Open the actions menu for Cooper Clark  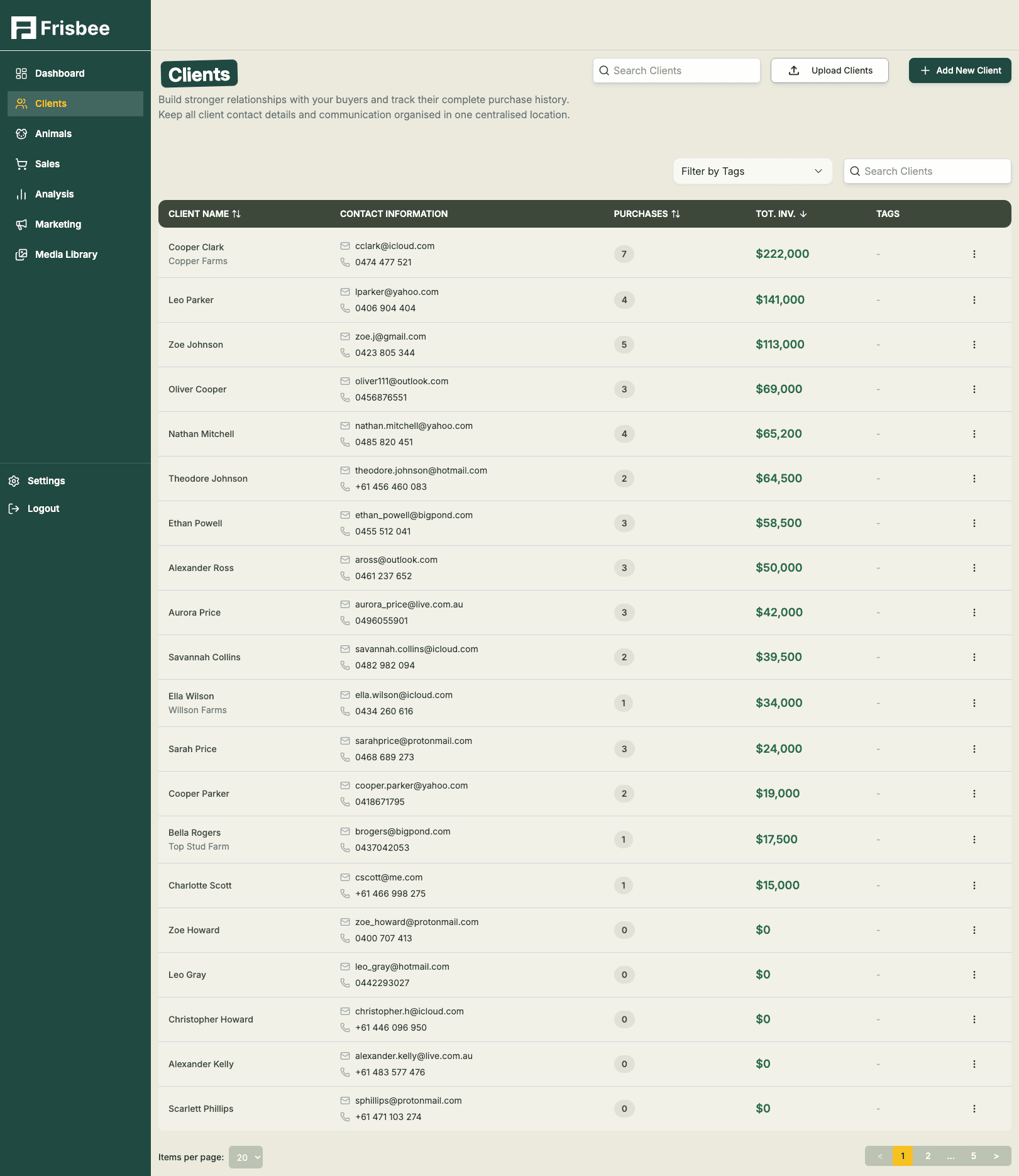click(x=974, y=254)
